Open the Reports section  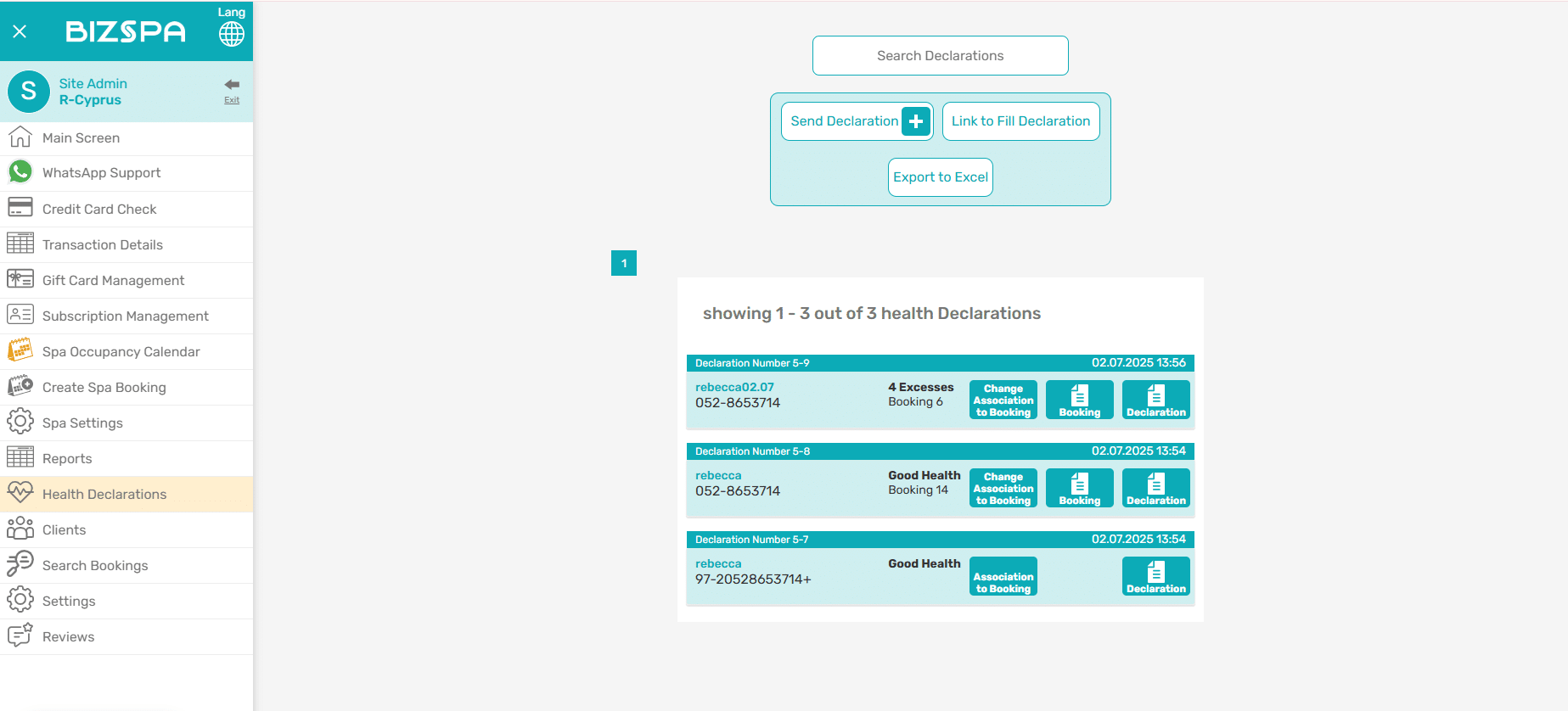67,459
